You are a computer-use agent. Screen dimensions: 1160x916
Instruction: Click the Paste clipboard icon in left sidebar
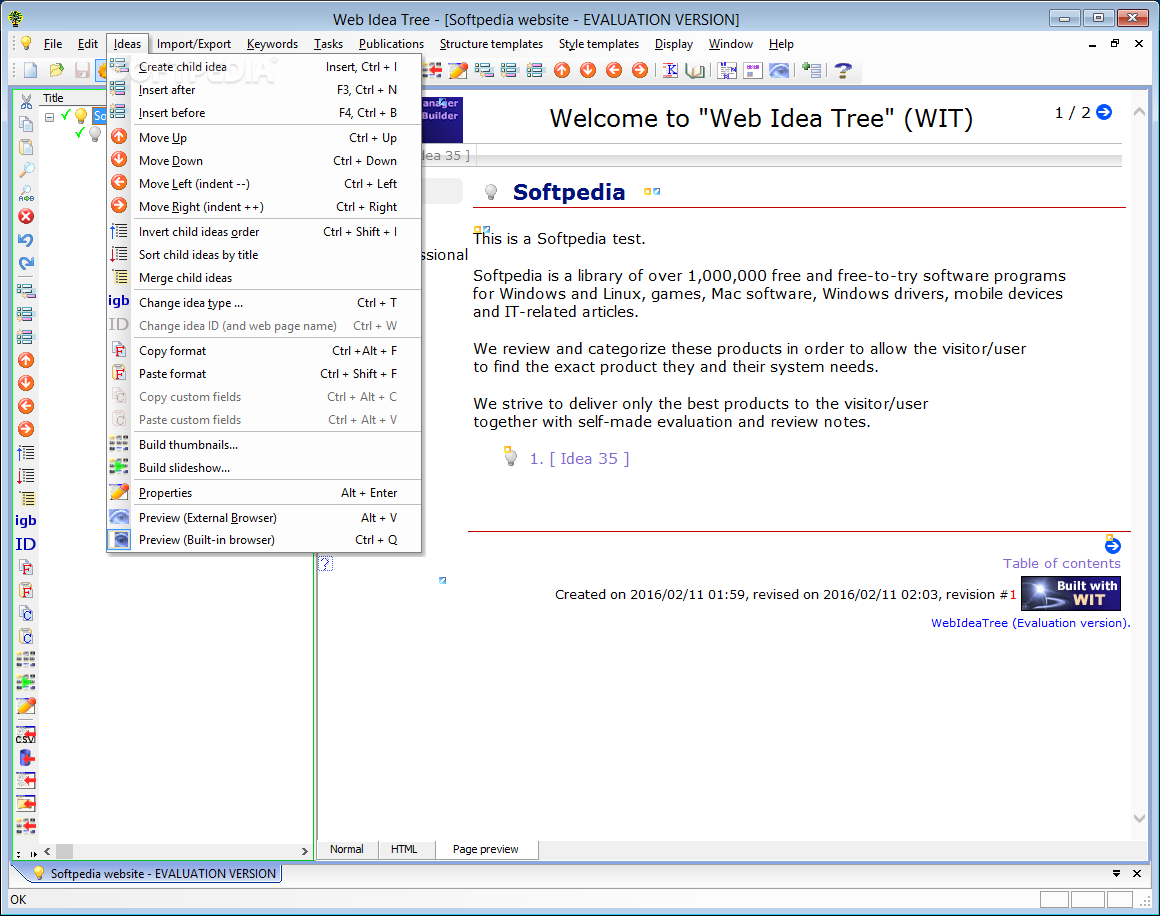click(x=26, y=147)
